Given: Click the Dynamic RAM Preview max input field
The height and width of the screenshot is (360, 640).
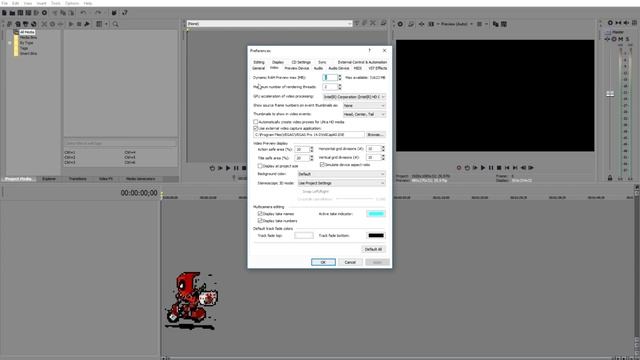Looking at the screenshot, I should (330, 78).
